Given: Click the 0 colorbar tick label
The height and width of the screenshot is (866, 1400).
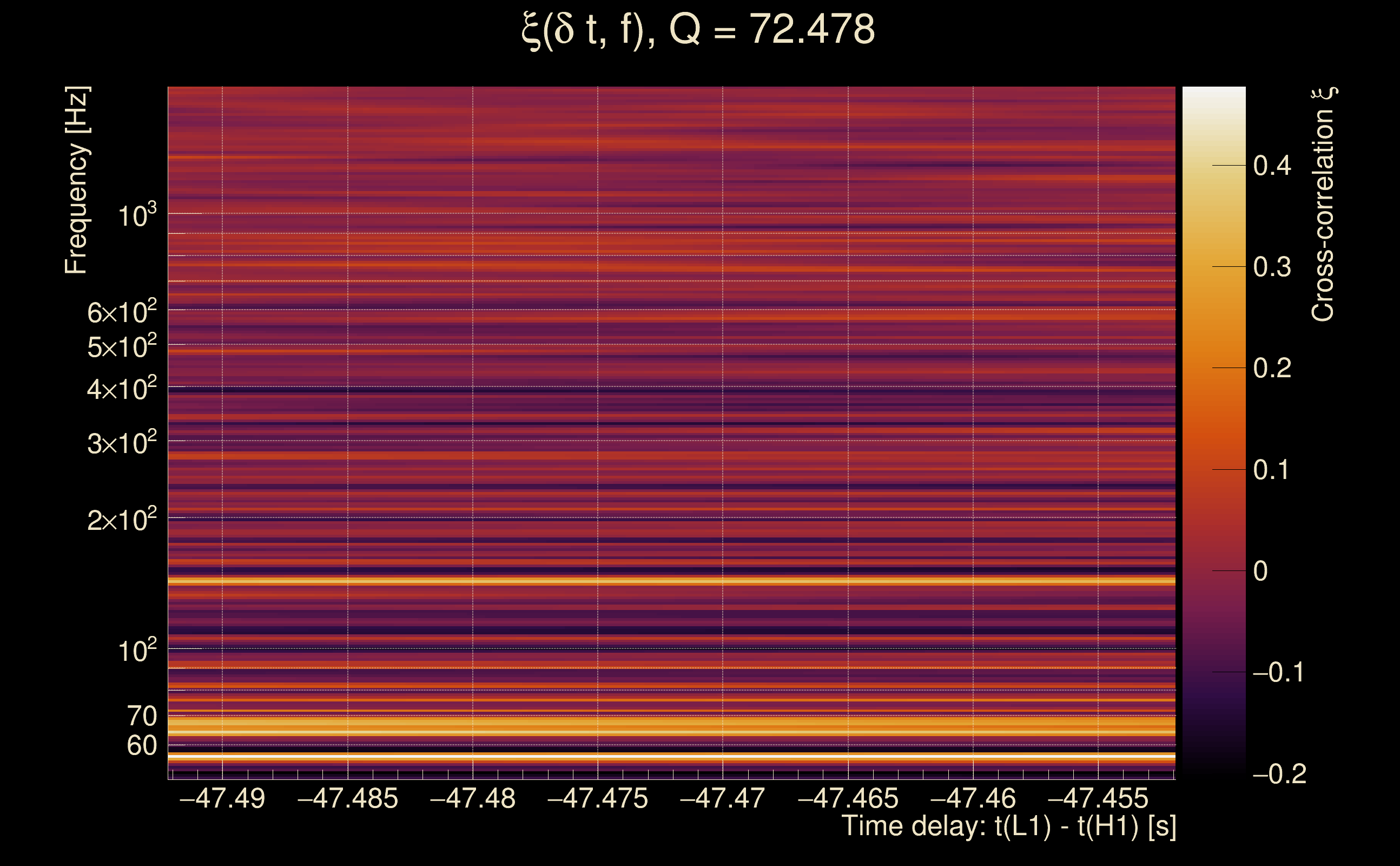Looking at the screenshot, I should coord(1260,571).
